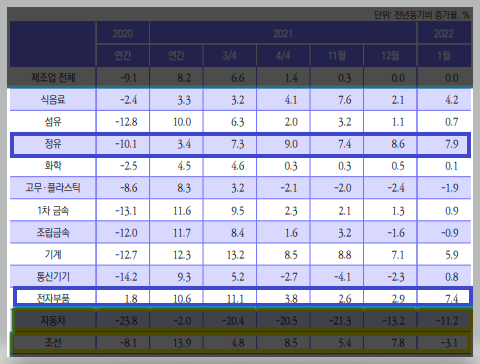Select the 정유 row label

point(53,144)
